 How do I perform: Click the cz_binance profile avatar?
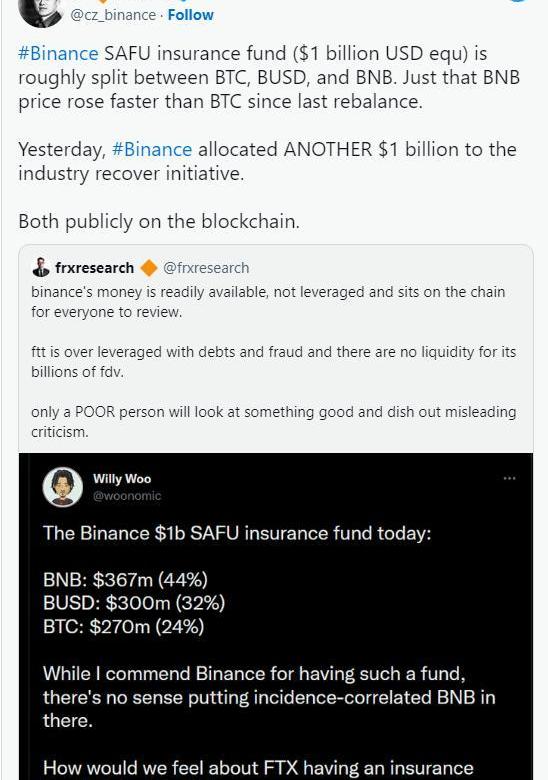pos(41,11)
